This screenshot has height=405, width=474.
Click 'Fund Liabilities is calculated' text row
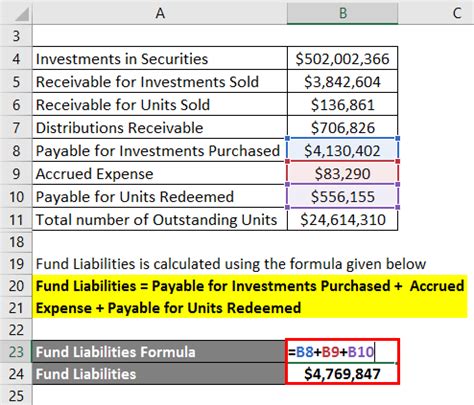click(231, 264)
